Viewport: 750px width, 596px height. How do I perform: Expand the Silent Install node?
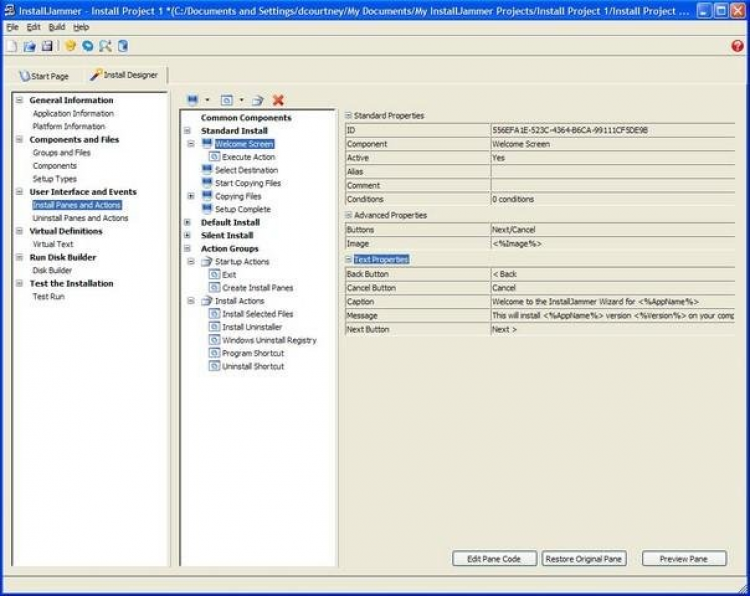[x=188, y=235]
